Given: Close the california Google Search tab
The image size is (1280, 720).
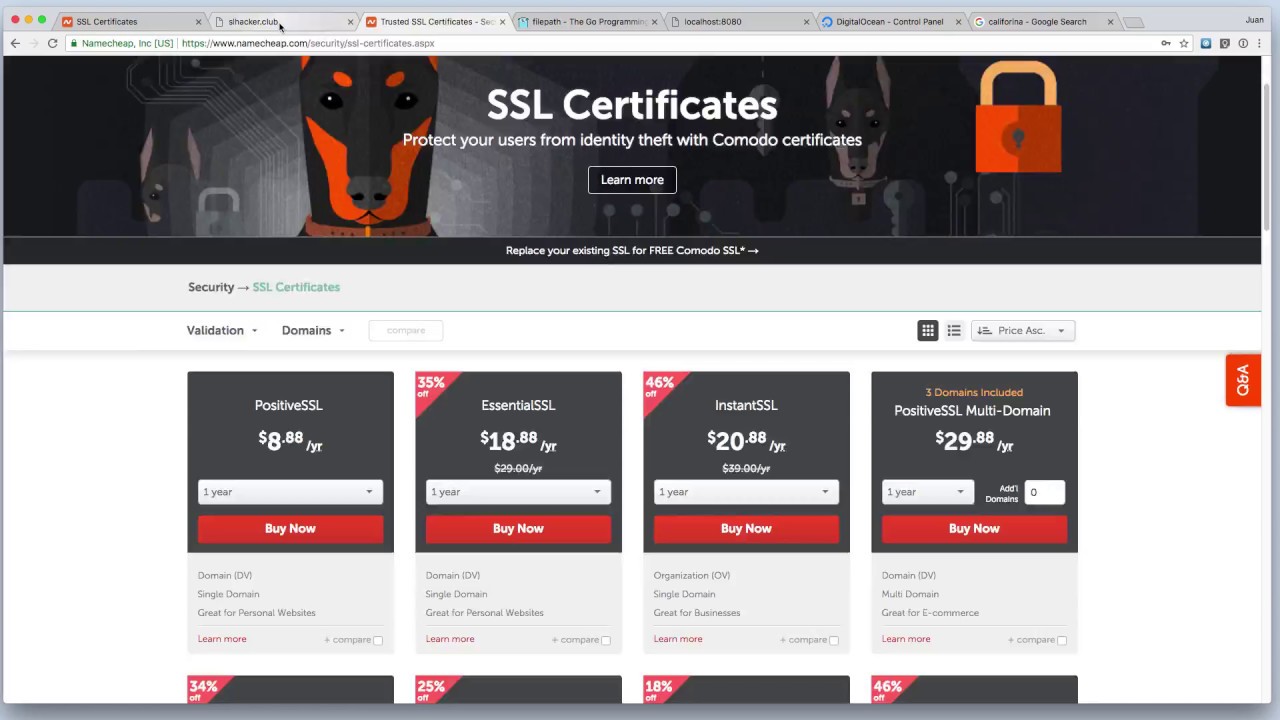Looking at the screenshot, I should pyautogui.click(x=1110, y=22).
